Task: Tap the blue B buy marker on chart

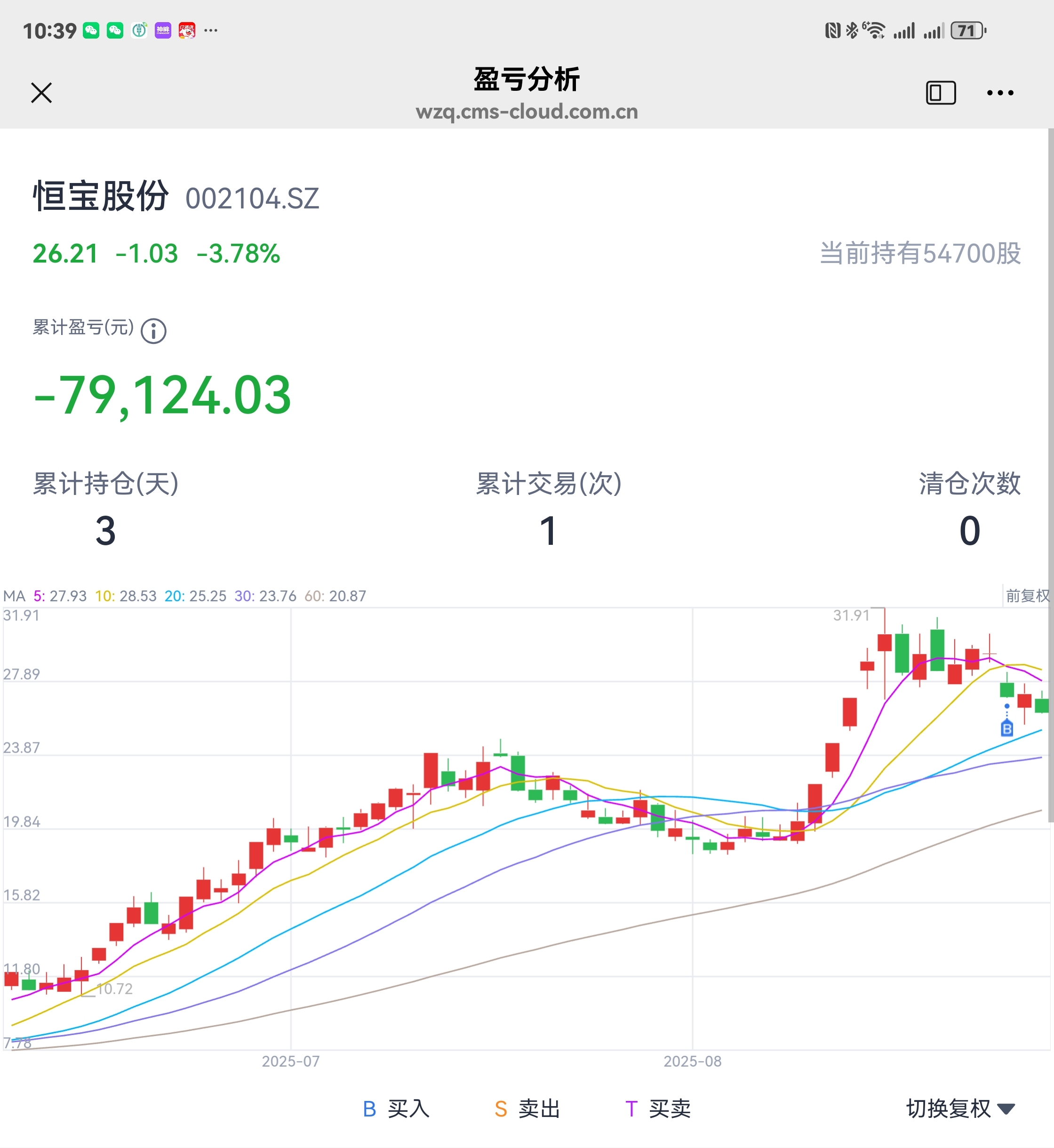Action: (x=1006, y=728)
